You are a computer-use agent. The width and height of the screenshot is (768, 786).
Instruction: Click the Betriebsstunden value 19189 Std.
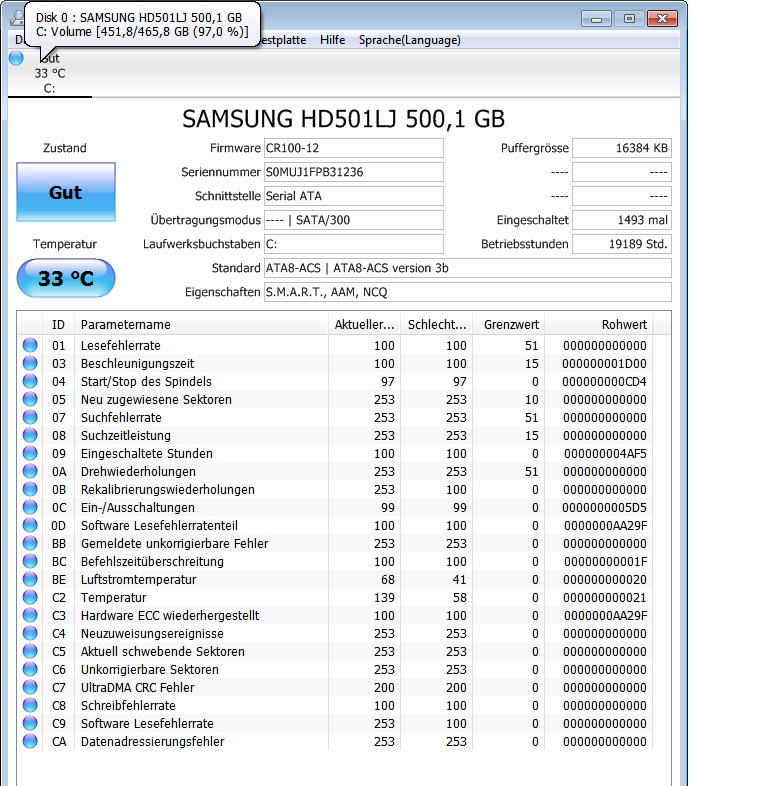pos(622,244)
